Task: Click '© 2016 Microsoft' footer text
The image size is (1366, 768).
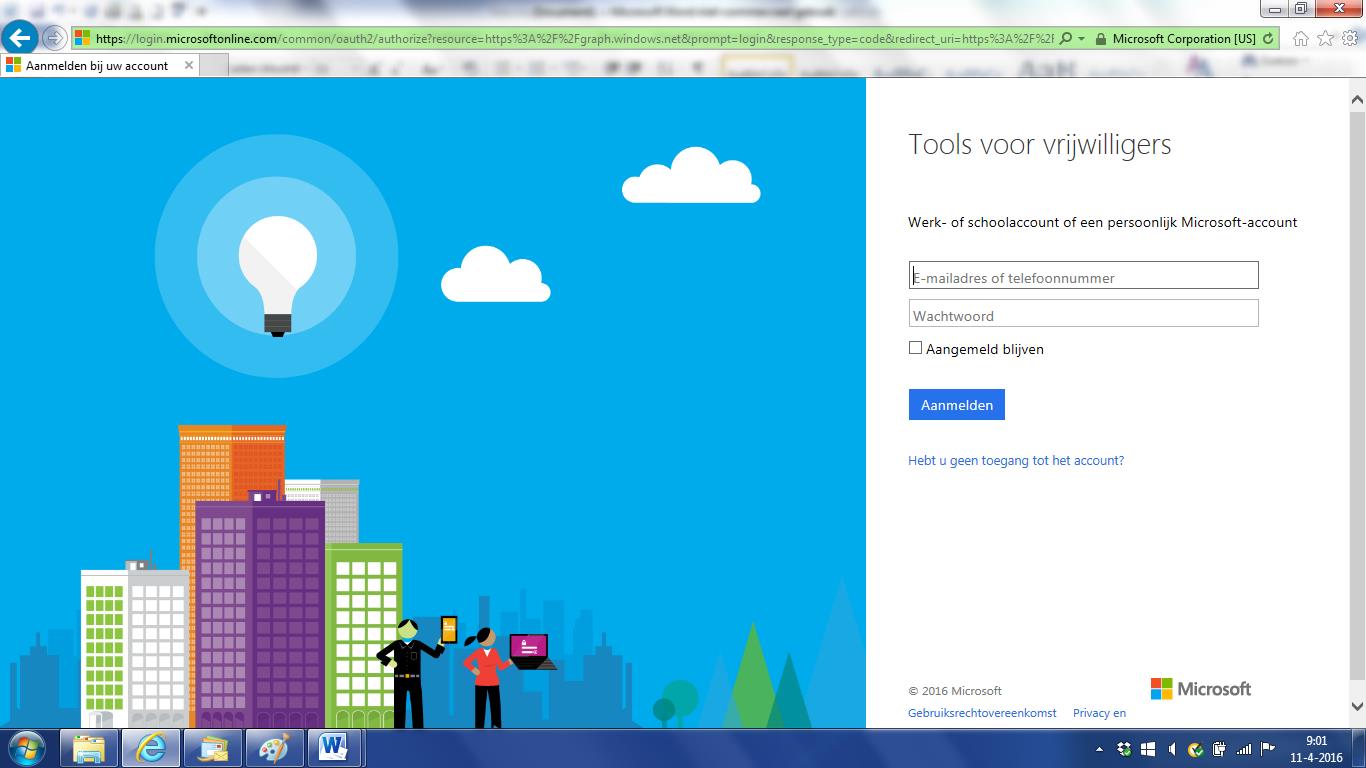Action: coord(955,691)
